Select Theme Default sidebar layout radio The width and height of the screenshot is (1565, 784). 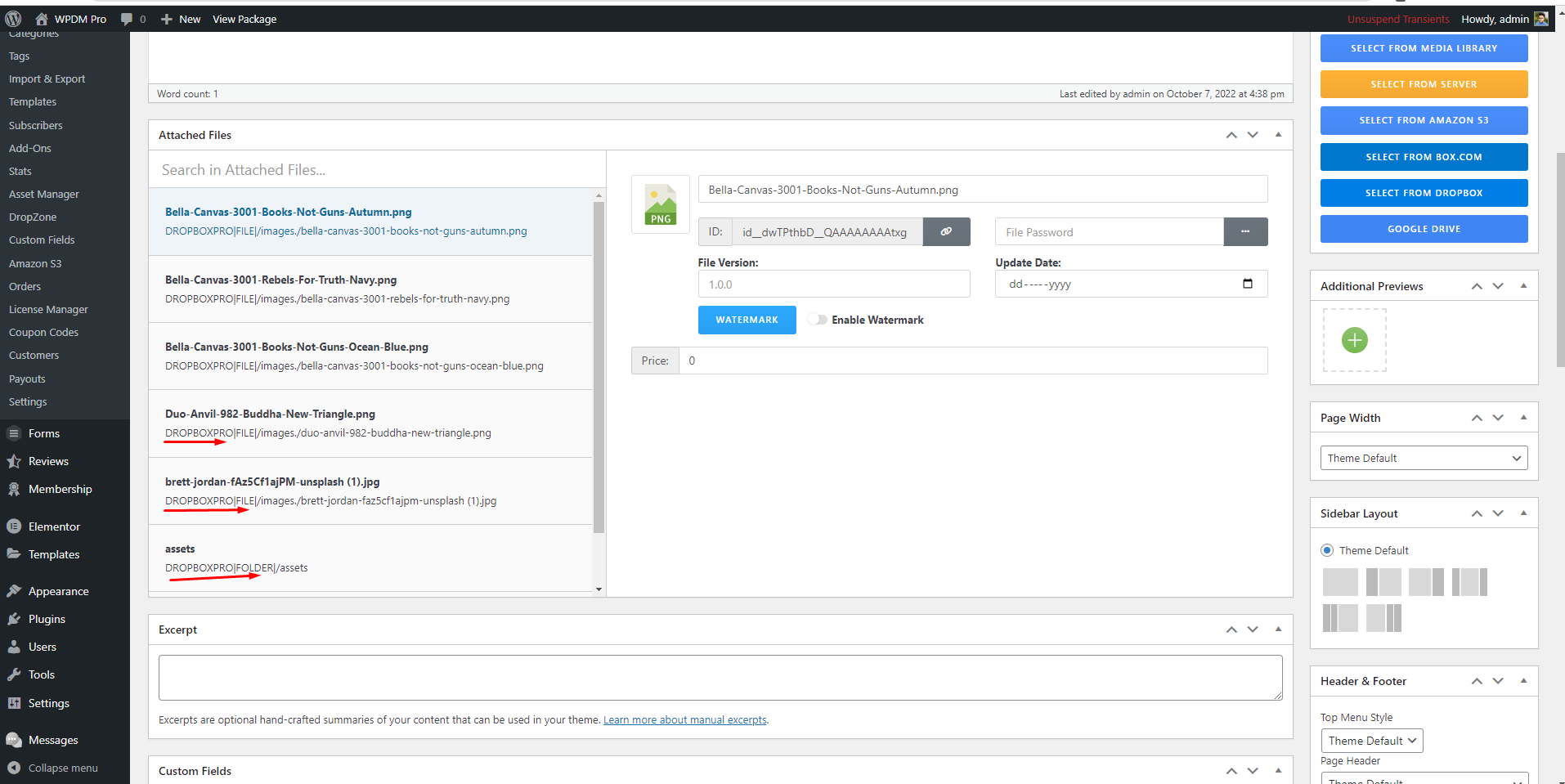(x=1327, y=550)
